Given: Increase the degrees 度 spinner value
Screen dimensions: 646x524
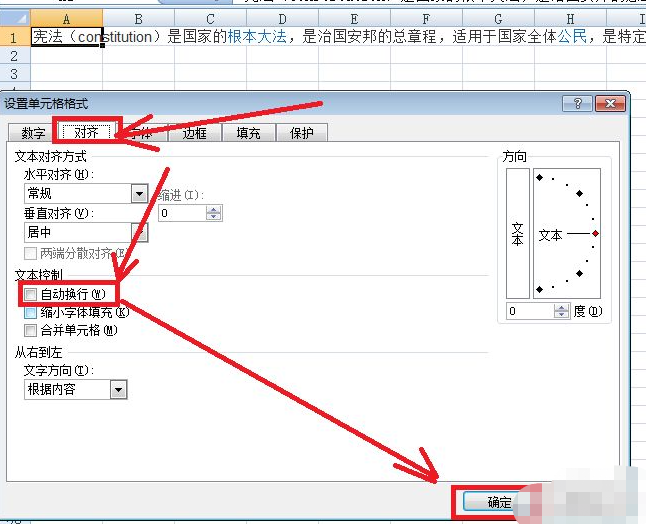Looking at the screenshot, I should 561,307.
